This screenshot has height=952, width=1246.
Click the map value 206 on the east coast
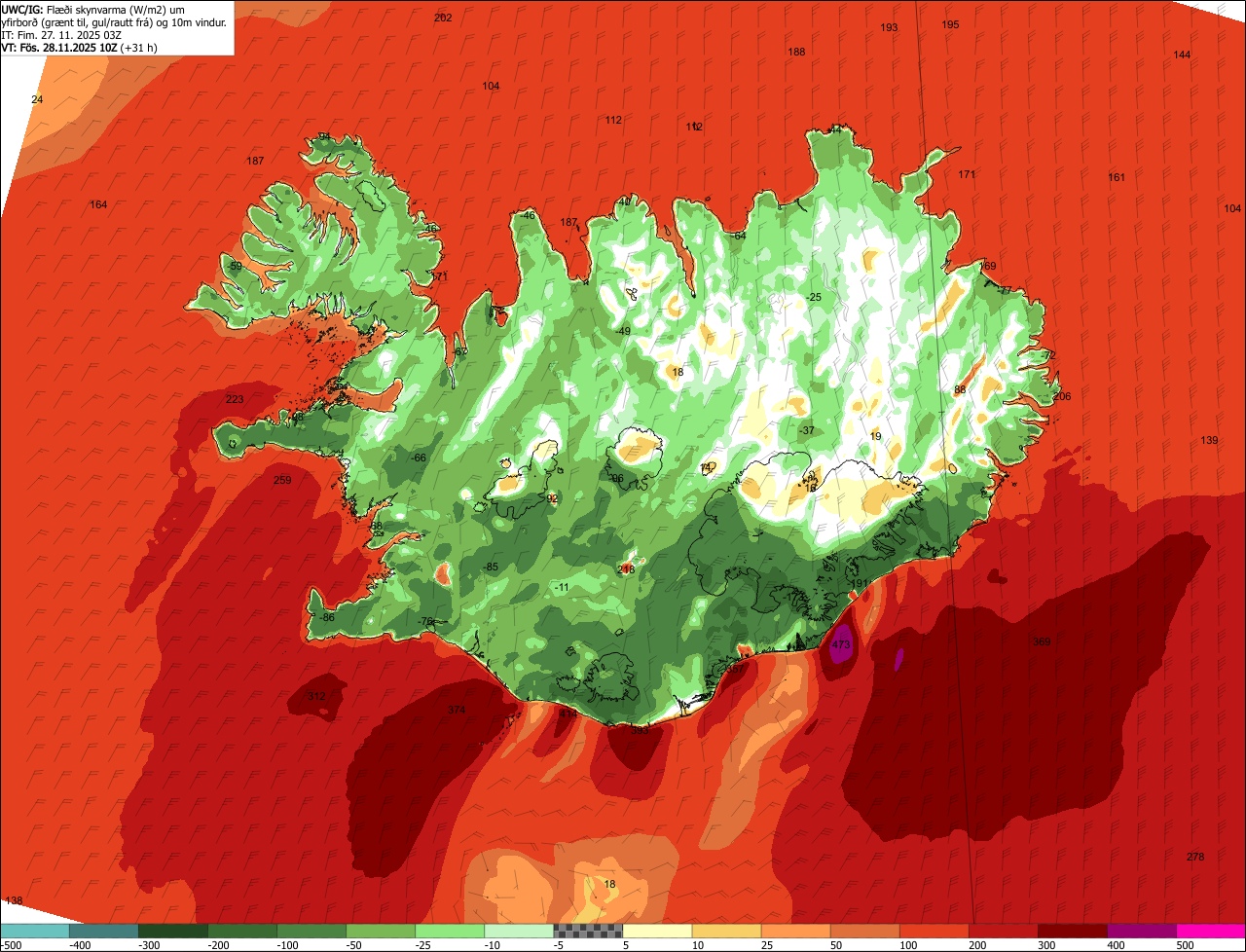(1062, 396)
